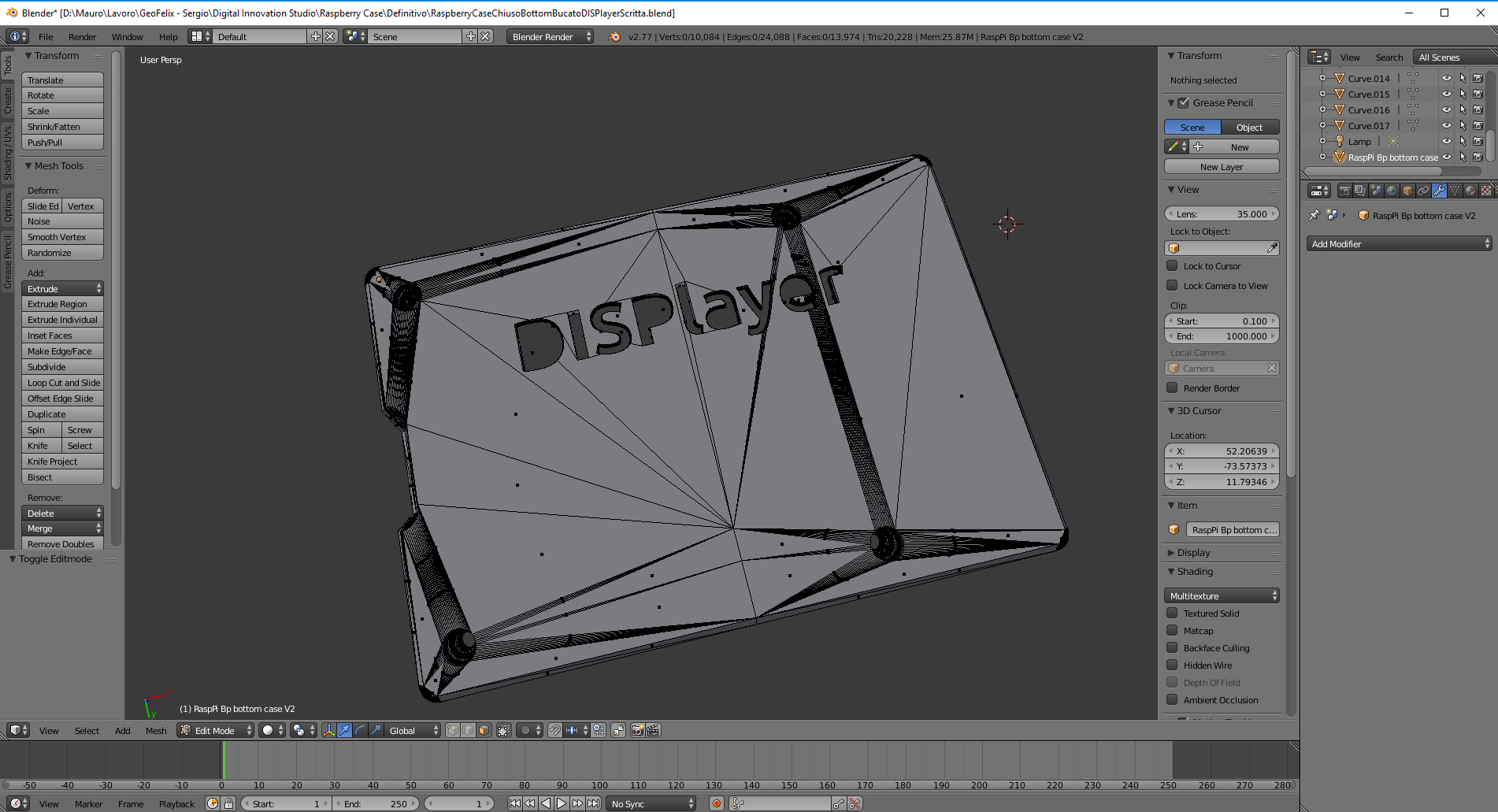Pin the properties context (pushpin icon)
The image size is (1498, 812).
click(1314, 215)
